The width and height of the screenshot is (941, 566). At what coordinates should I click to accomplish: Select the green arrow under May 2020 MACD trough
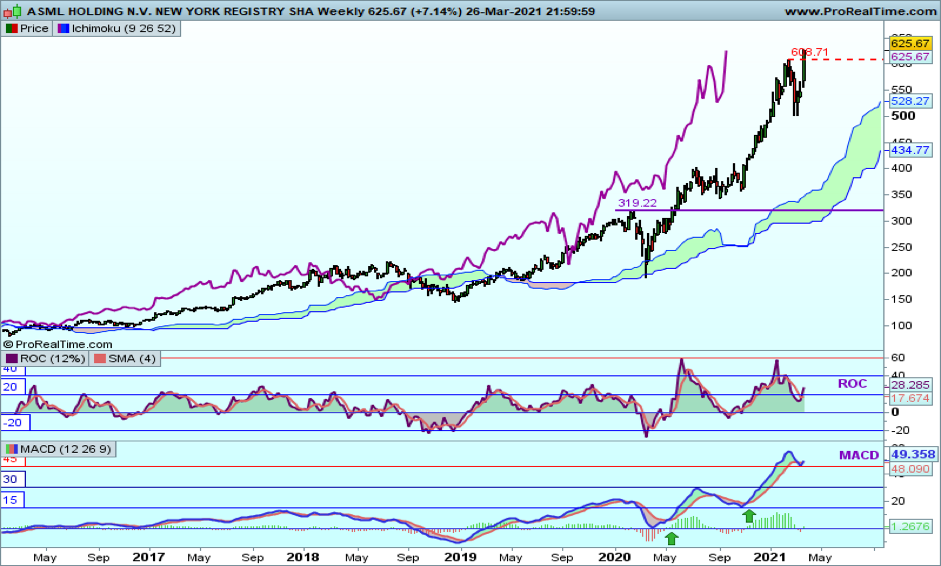point(672,538)
